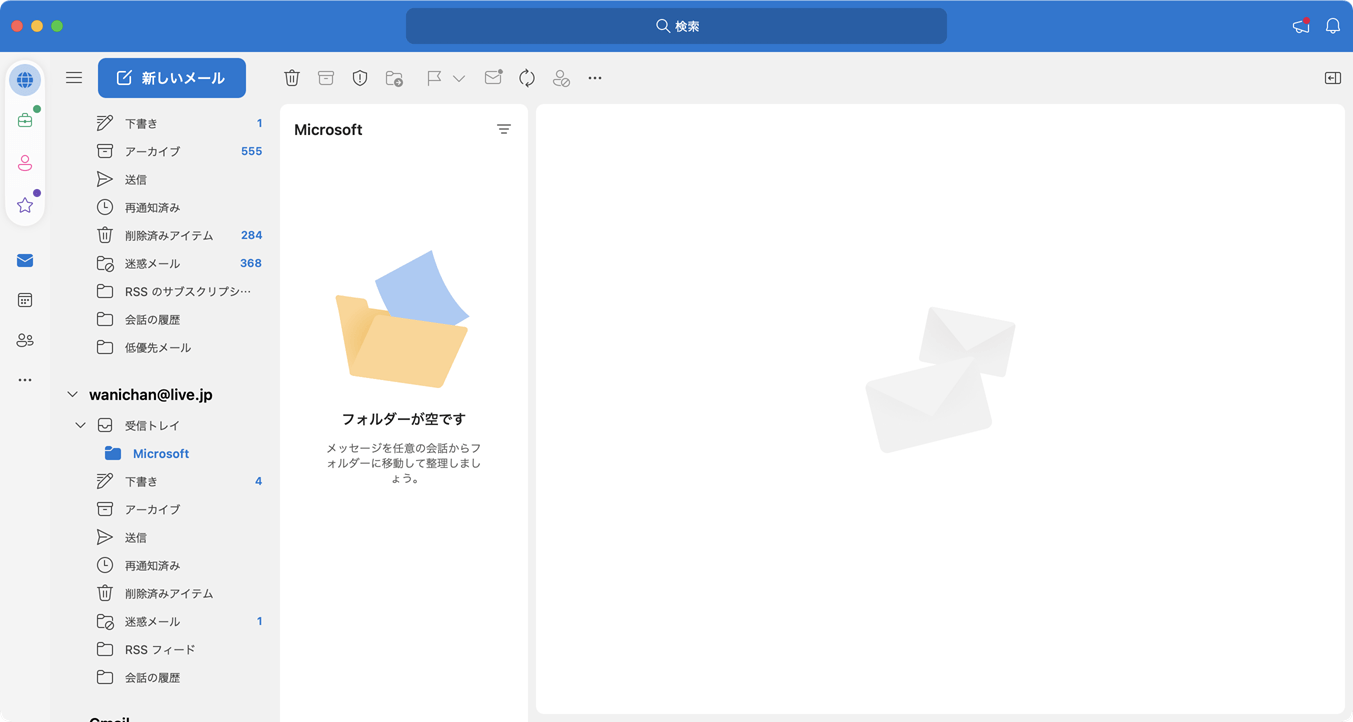Select the pink person account icon

25,163
